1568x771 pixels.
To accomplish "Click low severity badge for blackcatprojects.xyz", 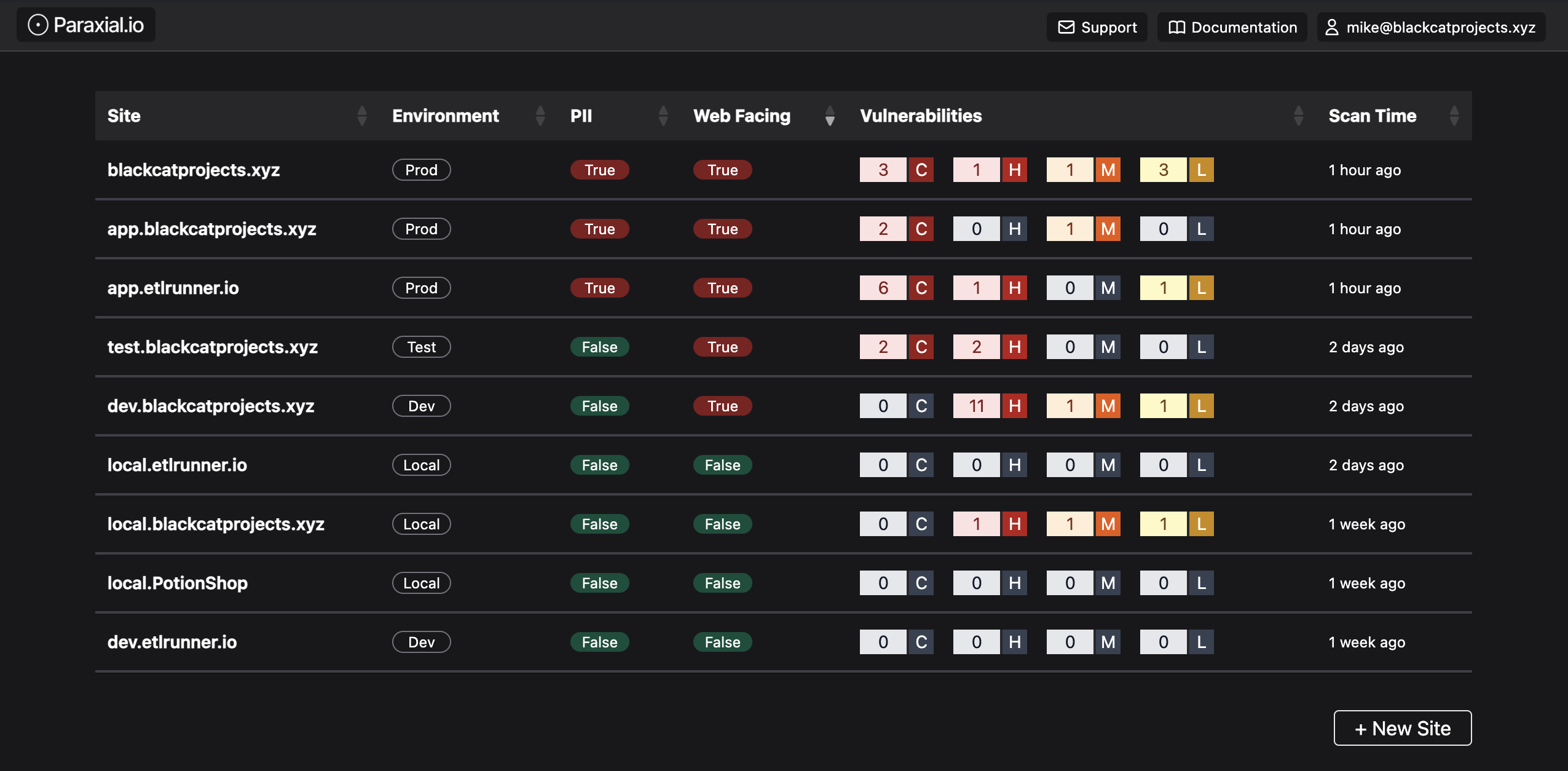I will coord(1177,170).
